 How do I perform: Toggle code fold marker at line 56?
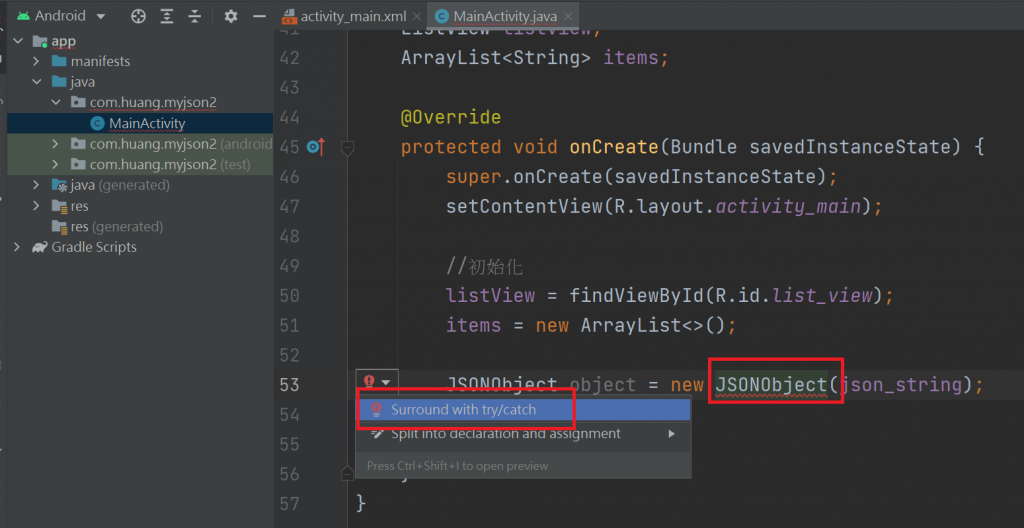coord(347,473)
